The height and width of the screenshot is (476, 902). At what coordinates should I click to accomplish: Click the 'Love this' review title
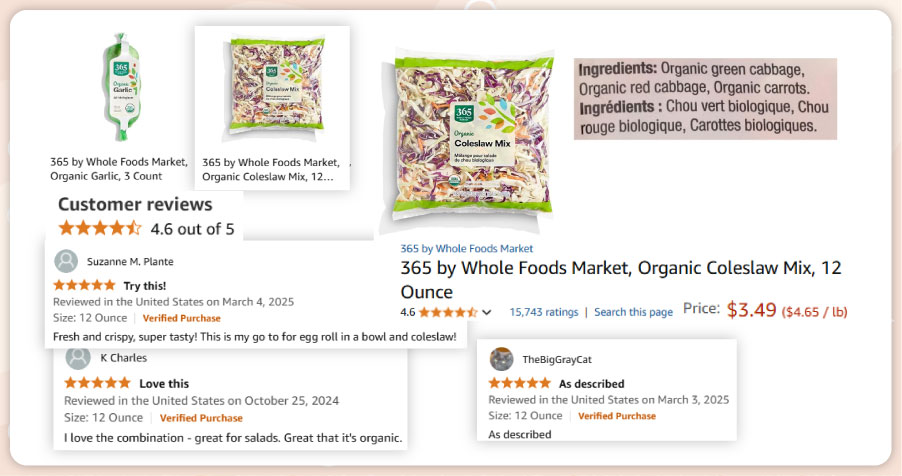click(163, 383)
